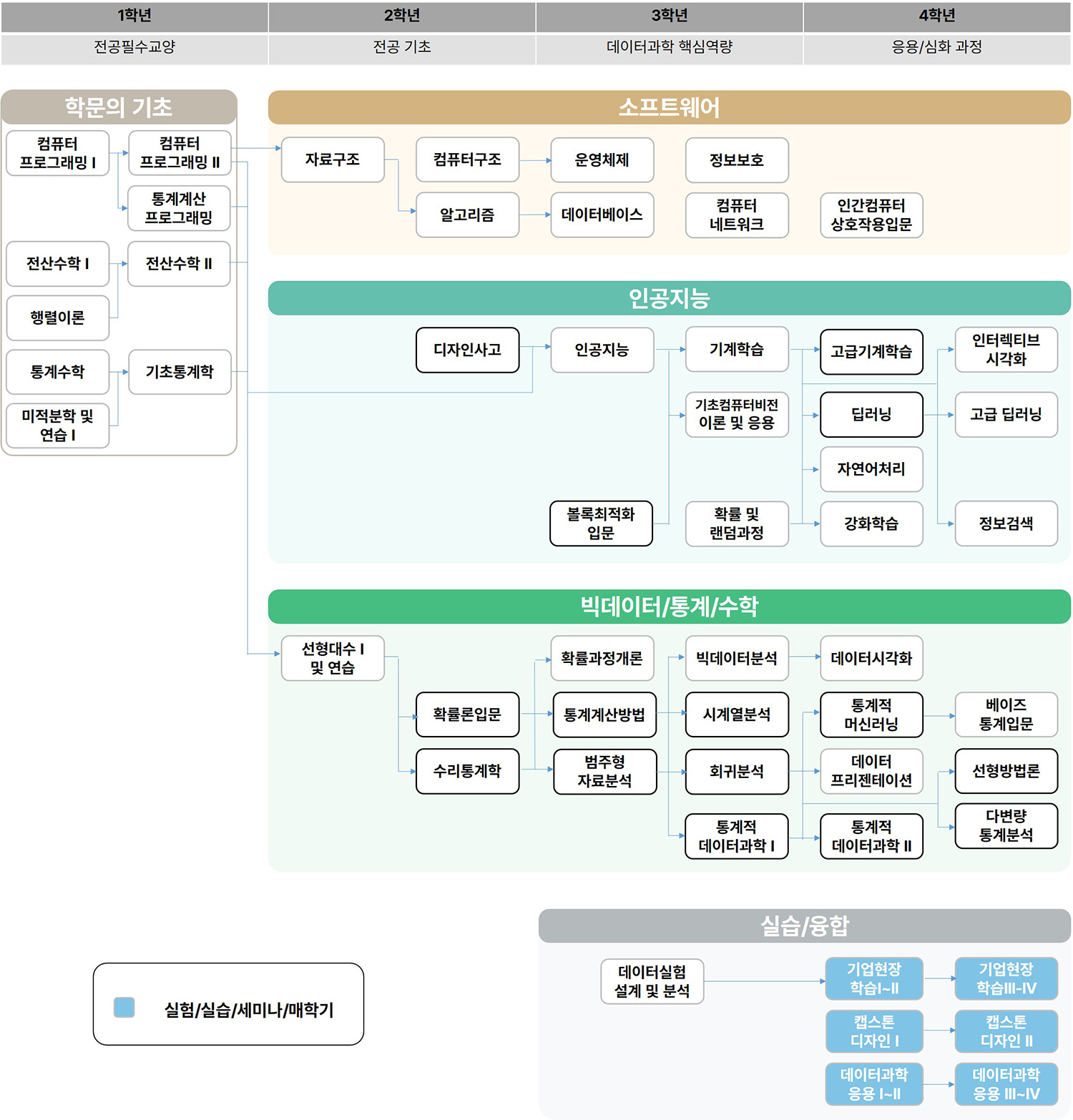Image resolution: width=1073 pixels, height=1120 pixels.
Task: Click the 정보보호 course box
Action: click(737, 160)
